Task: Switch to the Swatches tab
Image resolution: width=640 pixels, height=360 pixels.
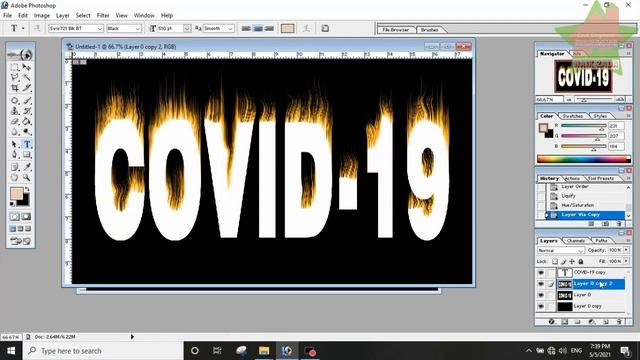Action: (x=572, y=116)
